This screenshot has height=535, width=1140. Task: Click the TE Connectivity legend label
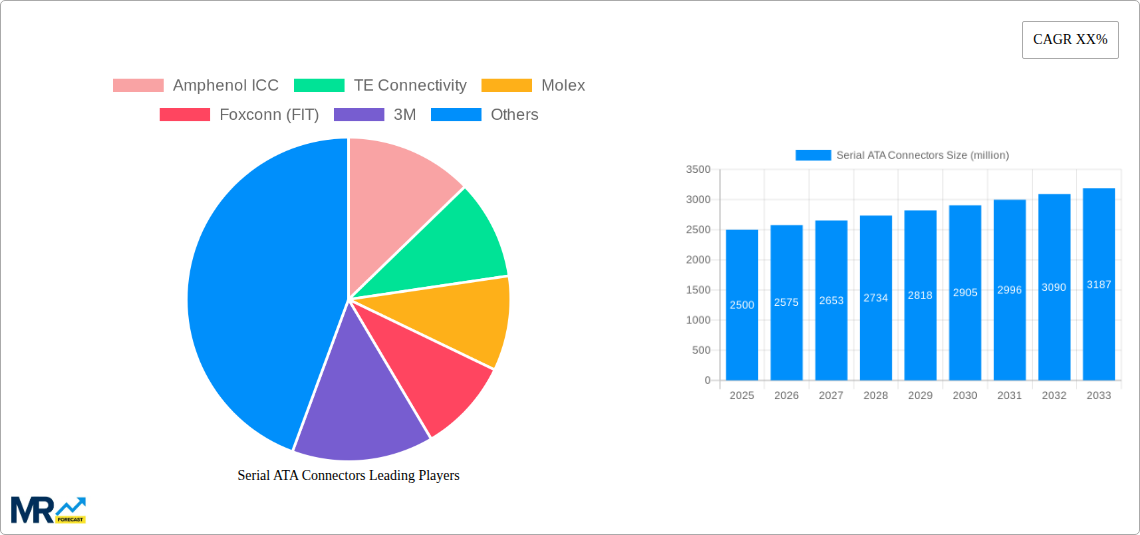[x=410, y=86]
